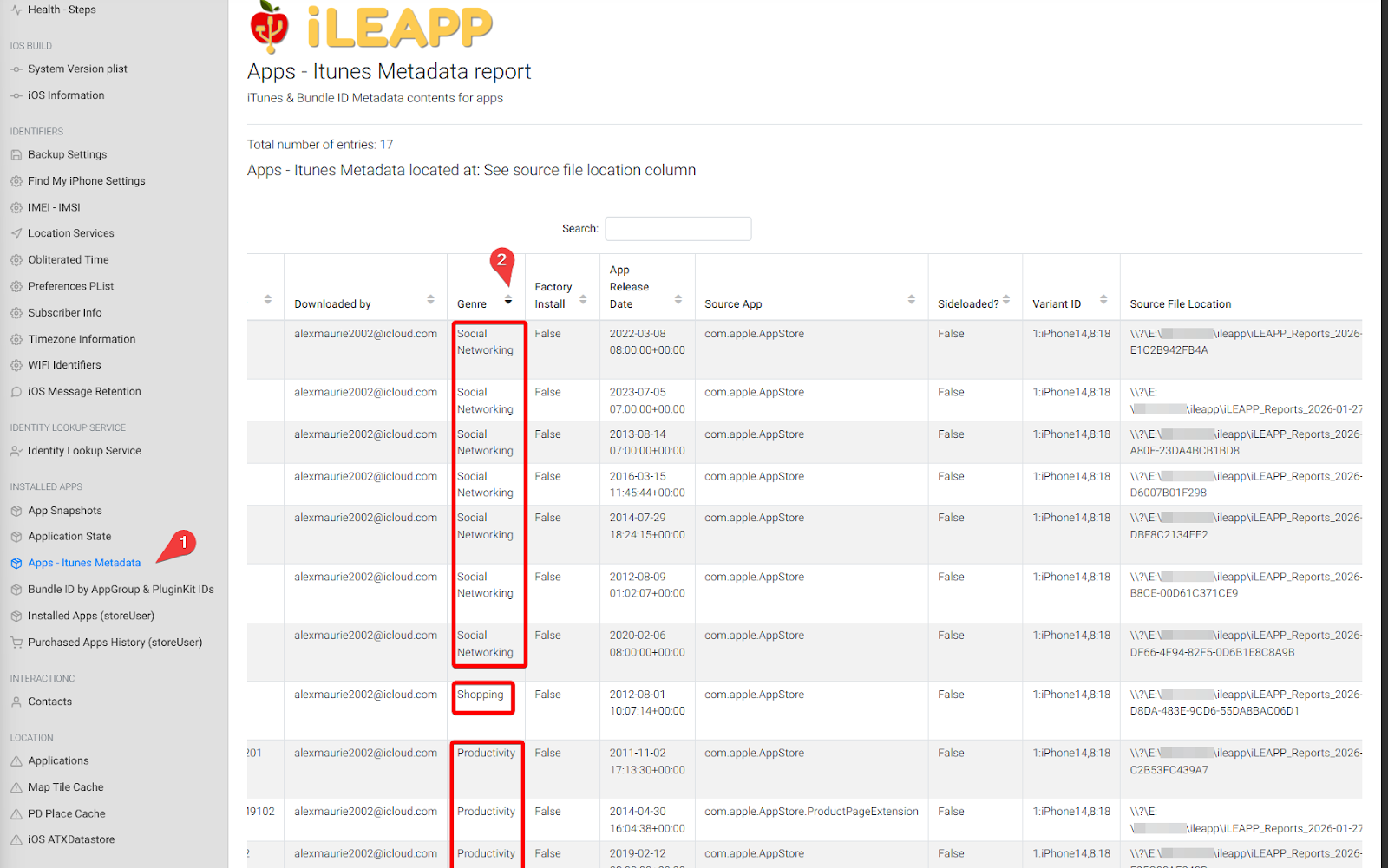Viewport: 1388px width, 868px height.
Task: Open App Snapshots report
Action: pyautogui.click(x=65, y=511)
